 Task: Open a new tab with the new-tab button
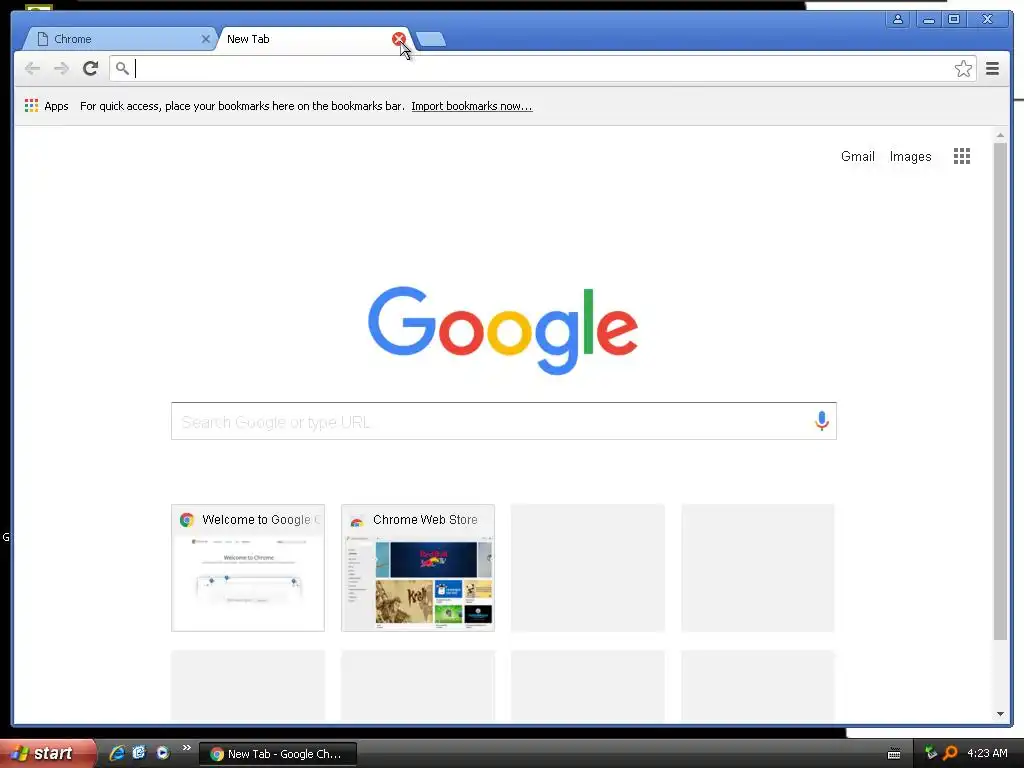[431, 40]
